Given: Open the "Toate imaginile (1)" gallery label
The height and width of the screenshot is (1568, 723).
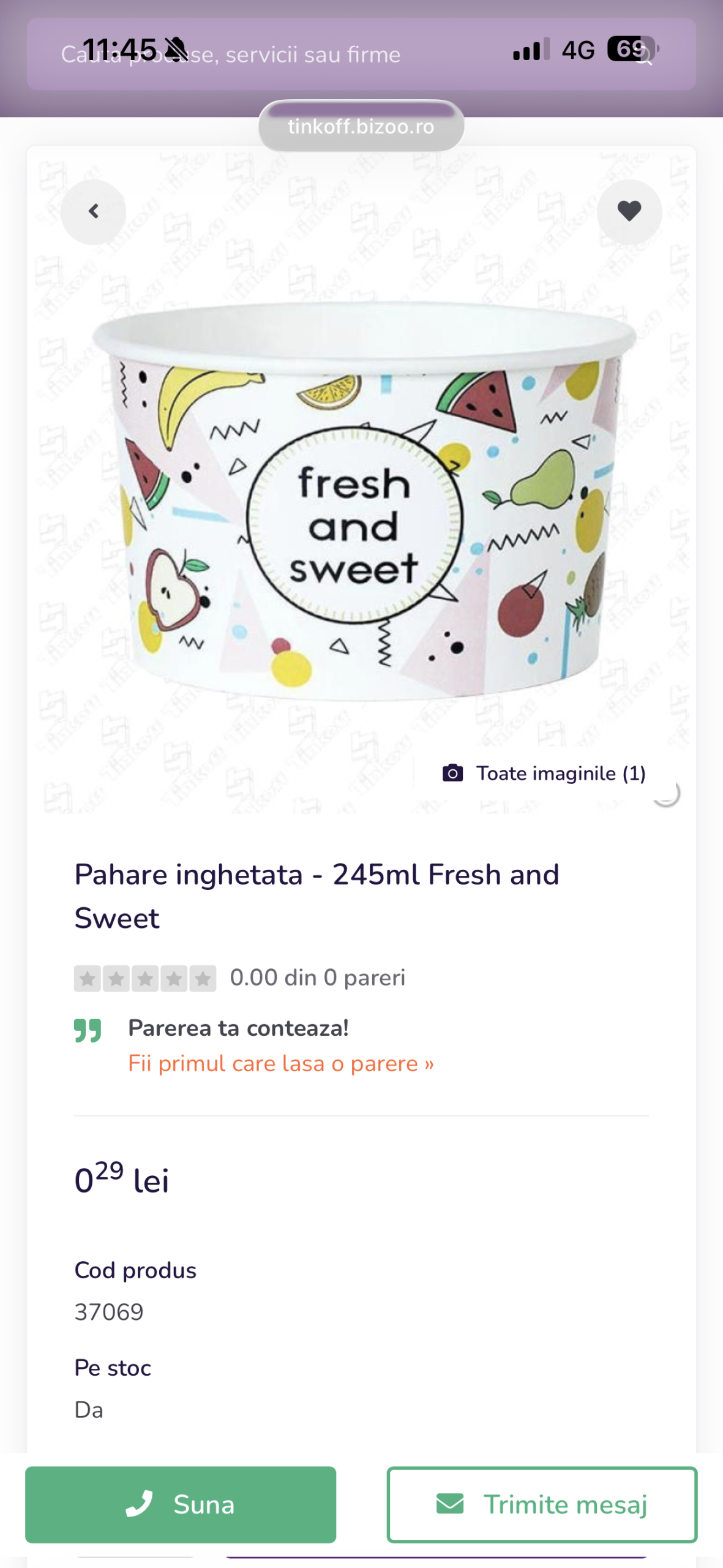Looking at the screenshot, I should [x=561, y=774].
